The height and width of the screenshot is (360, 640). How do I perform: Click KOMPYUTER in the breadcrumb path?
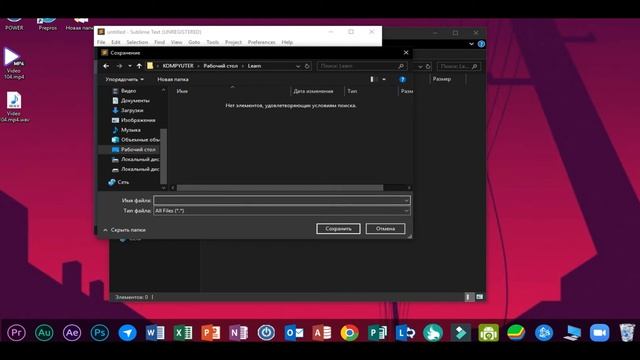coord(178,66)
